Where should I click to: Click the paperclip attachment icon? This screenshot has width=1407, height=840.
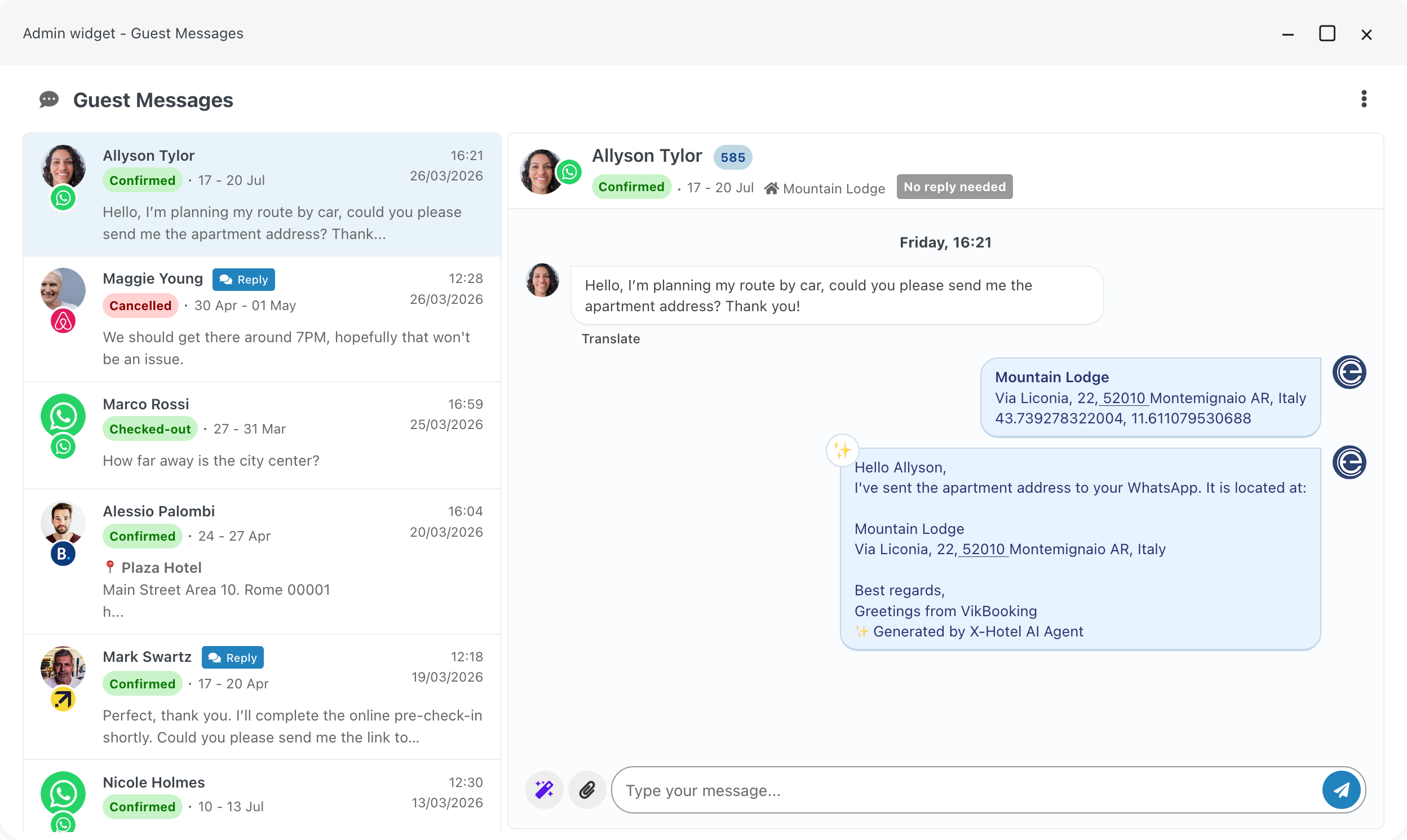[587, 790]
